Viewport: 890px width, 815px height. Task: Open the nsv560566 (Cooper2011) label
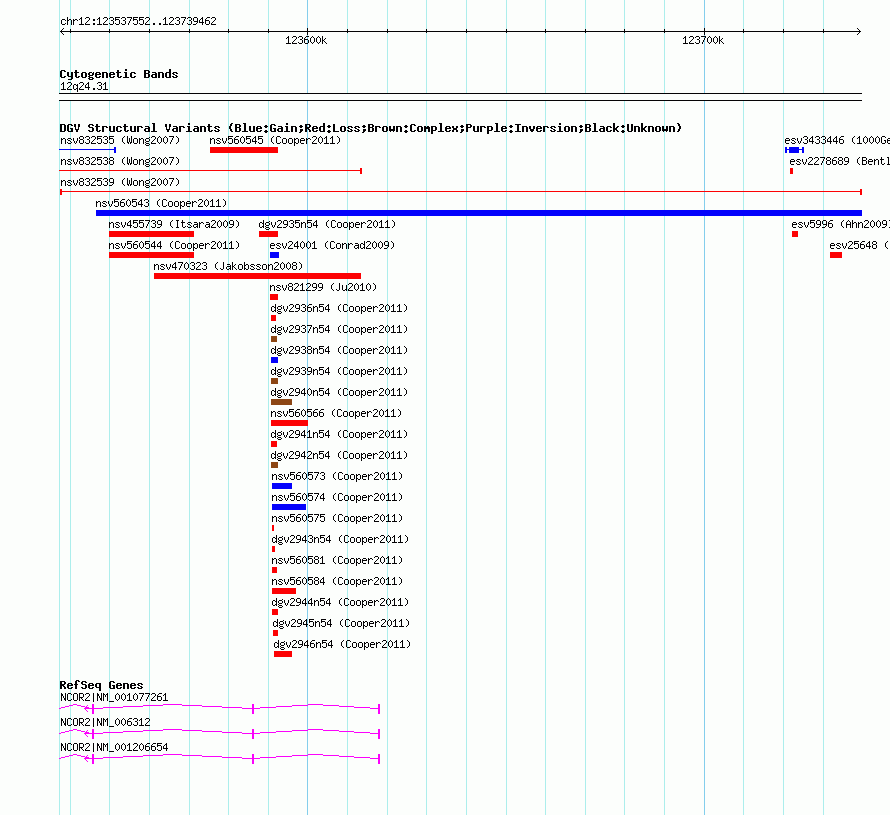click(x=336, y=413)
